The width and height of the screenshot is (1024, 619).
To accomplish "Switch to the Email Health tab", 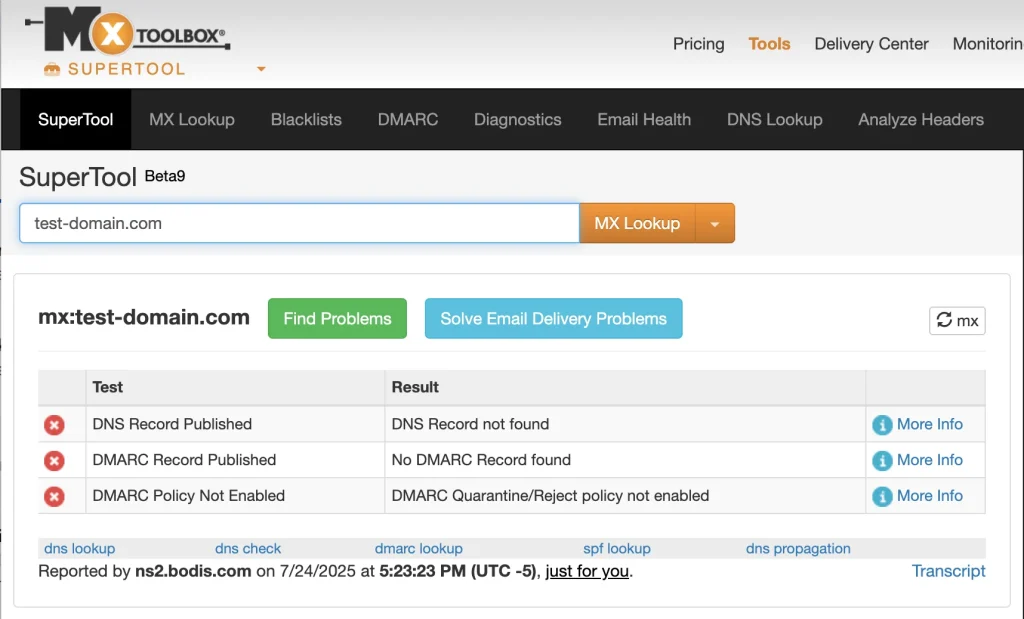I will click(644, 119).
